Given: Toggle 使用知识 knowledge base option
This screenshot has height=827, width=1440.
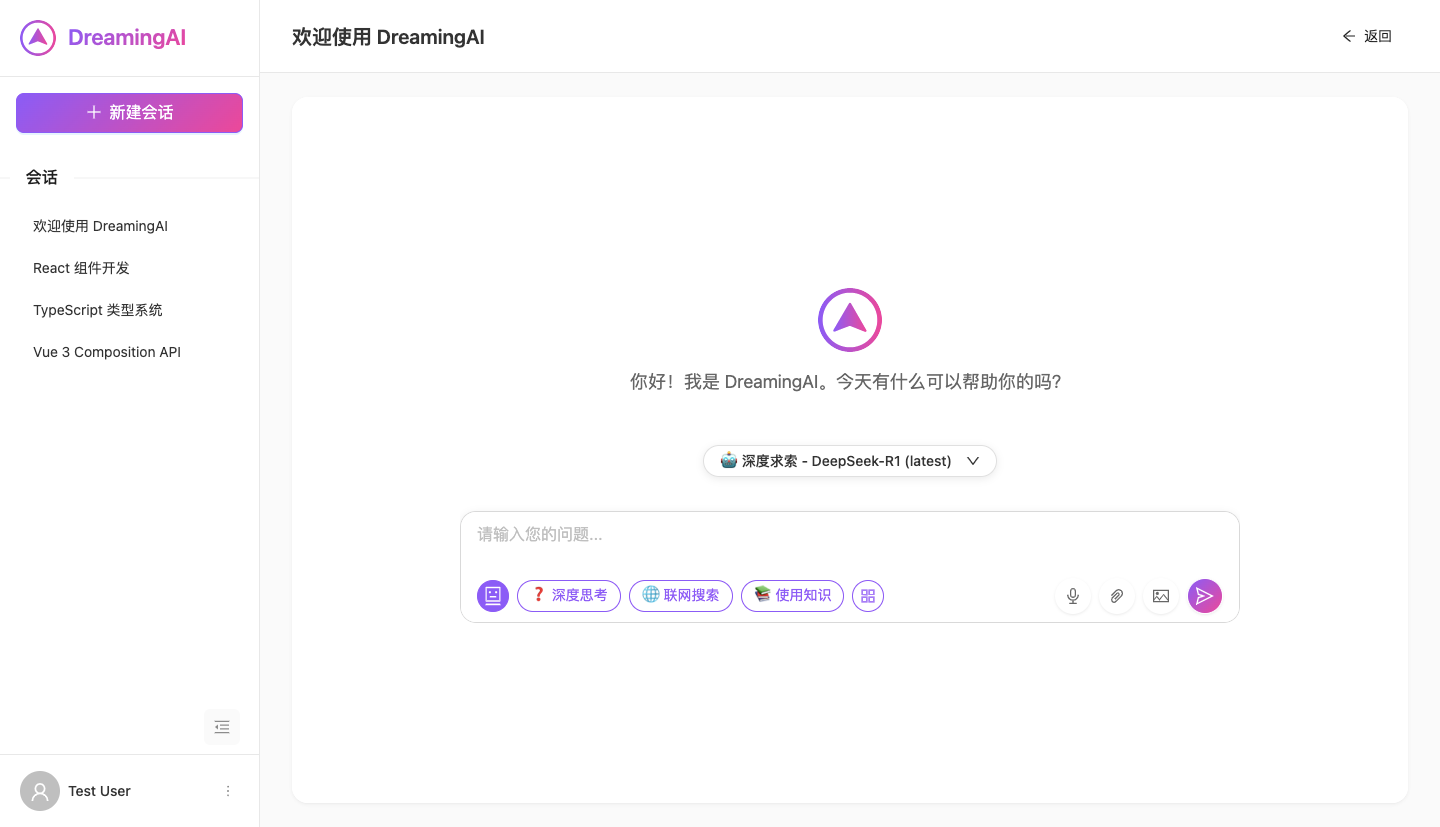Looking at the screenshot, I should [x=793, y=596].
